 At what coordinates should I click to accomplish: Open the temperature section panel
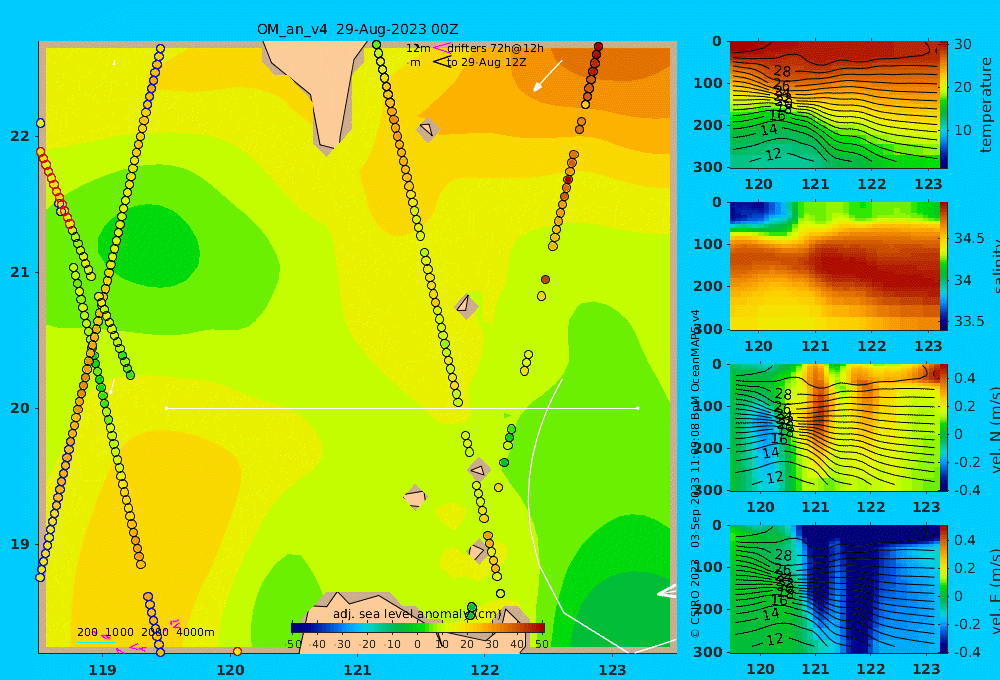tap(834, 105)
